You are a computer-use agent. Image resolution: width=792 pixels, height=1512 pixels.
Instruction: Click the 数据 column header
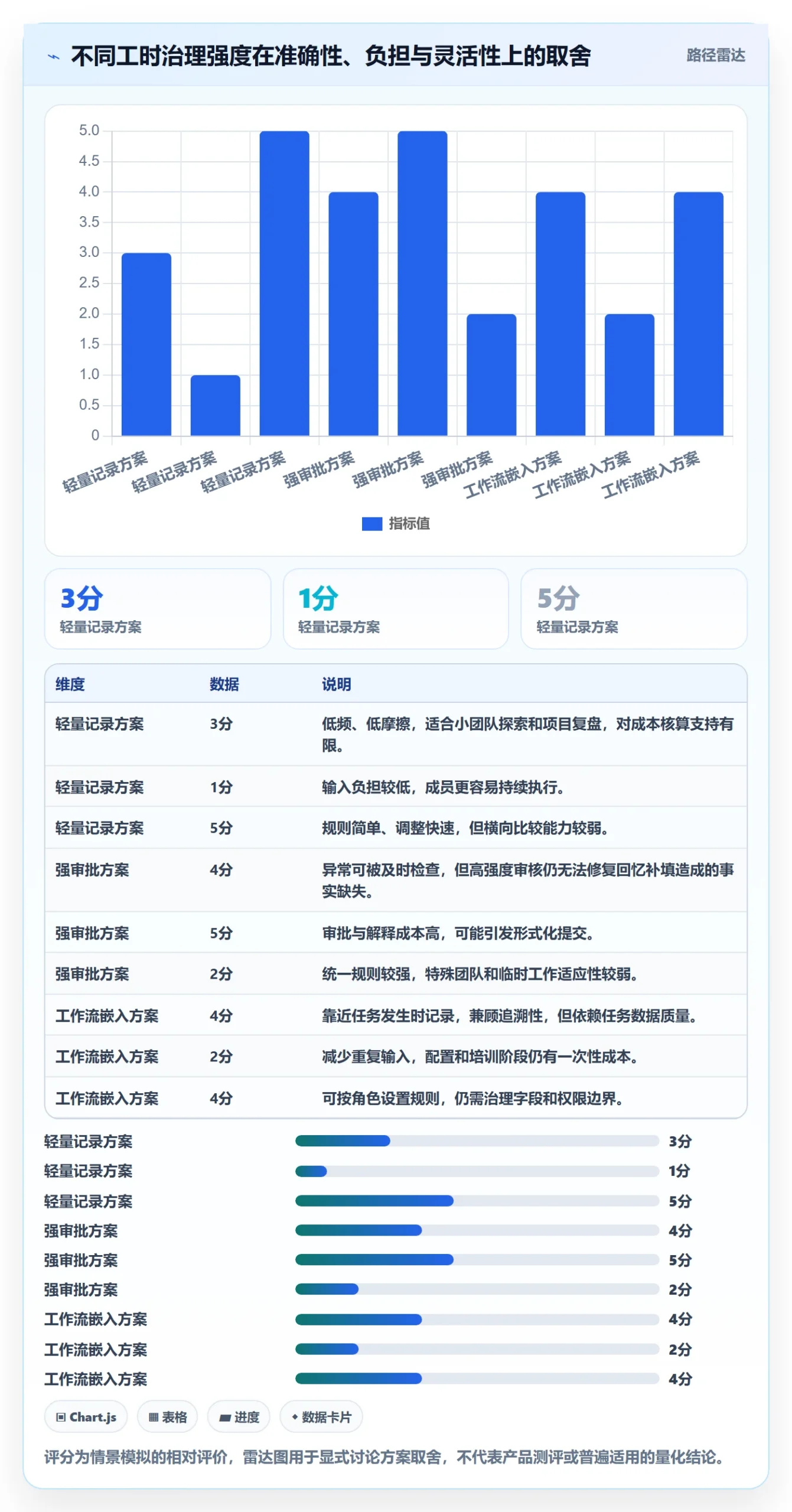[224, 685]
